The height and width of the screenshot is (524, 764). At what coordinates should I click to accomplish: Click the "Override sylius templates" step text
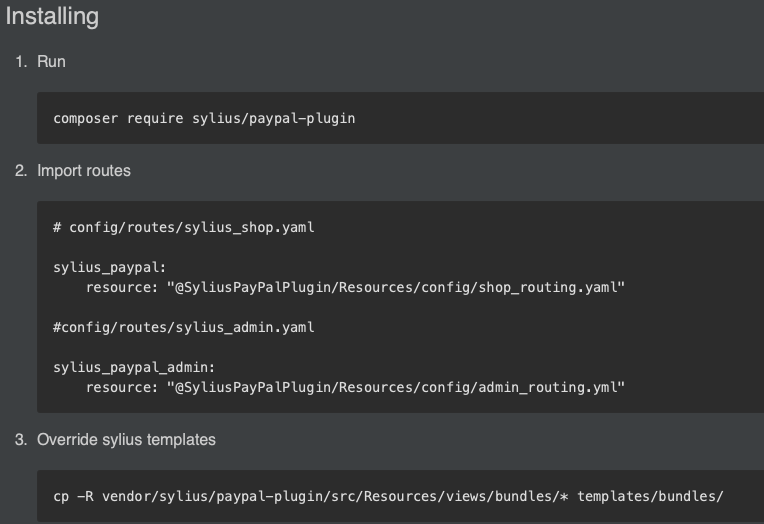(126, 440)
